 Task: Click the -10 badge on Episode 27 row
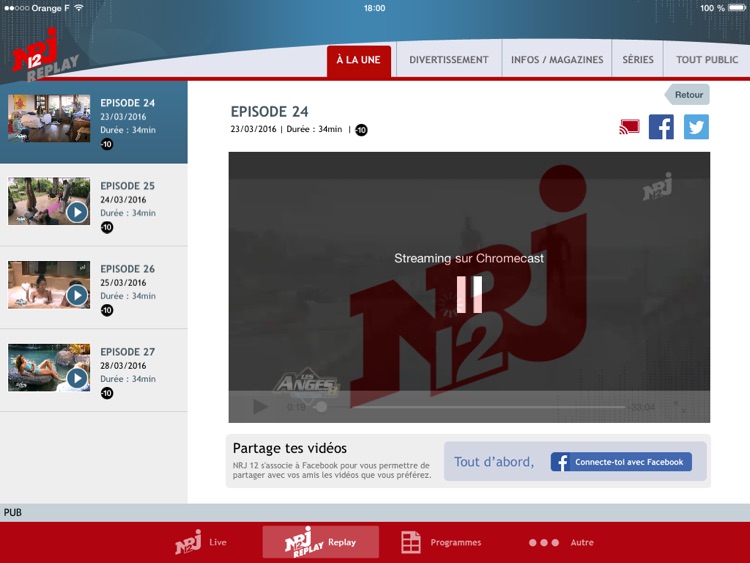tap(107, 393)
